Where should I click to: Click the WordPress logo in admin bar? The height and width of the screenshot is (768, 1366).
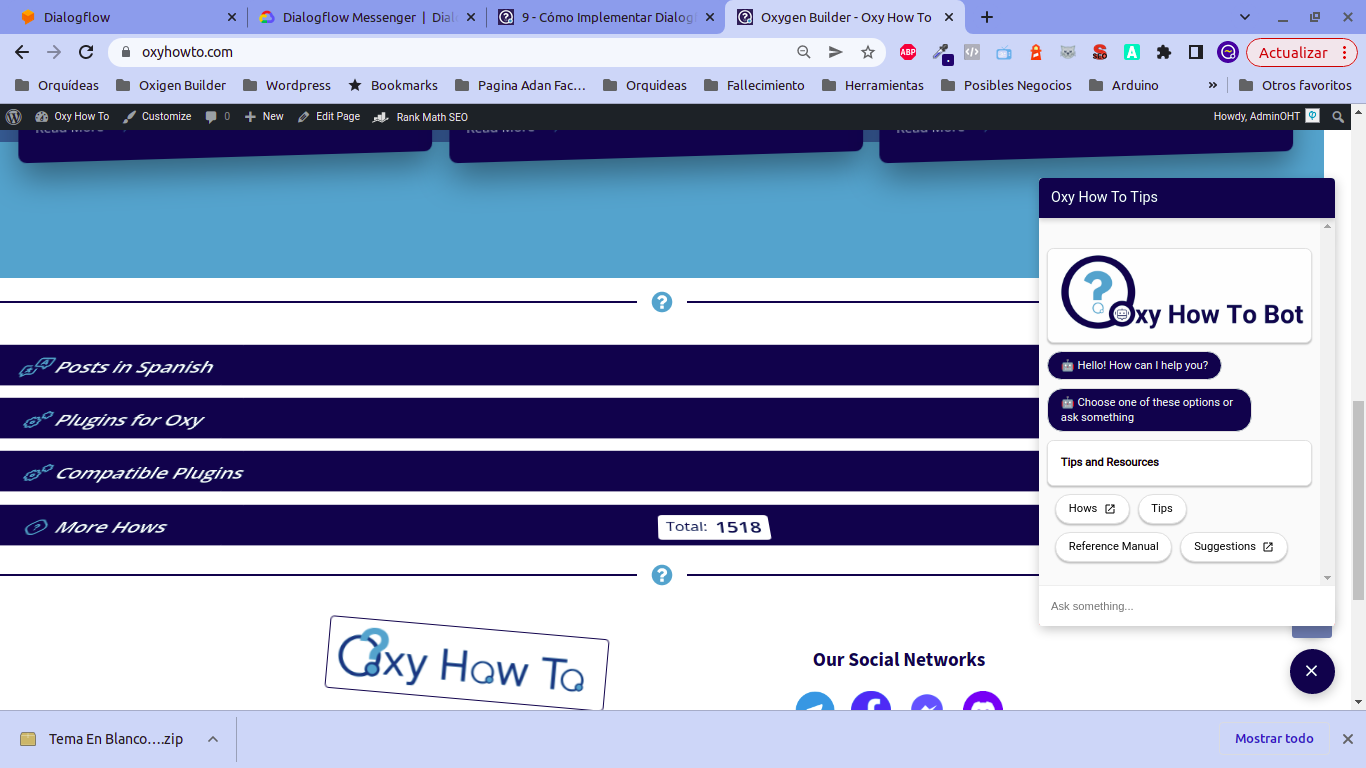pos(13,117)
